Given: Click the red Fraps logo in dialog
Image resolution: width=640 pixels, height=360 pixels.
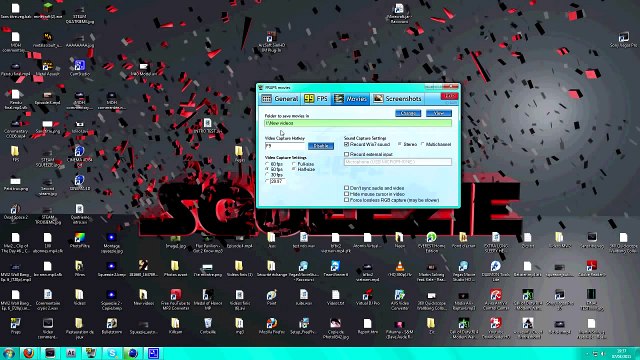Looking at the screenshot, I should [x=449, y=96].
